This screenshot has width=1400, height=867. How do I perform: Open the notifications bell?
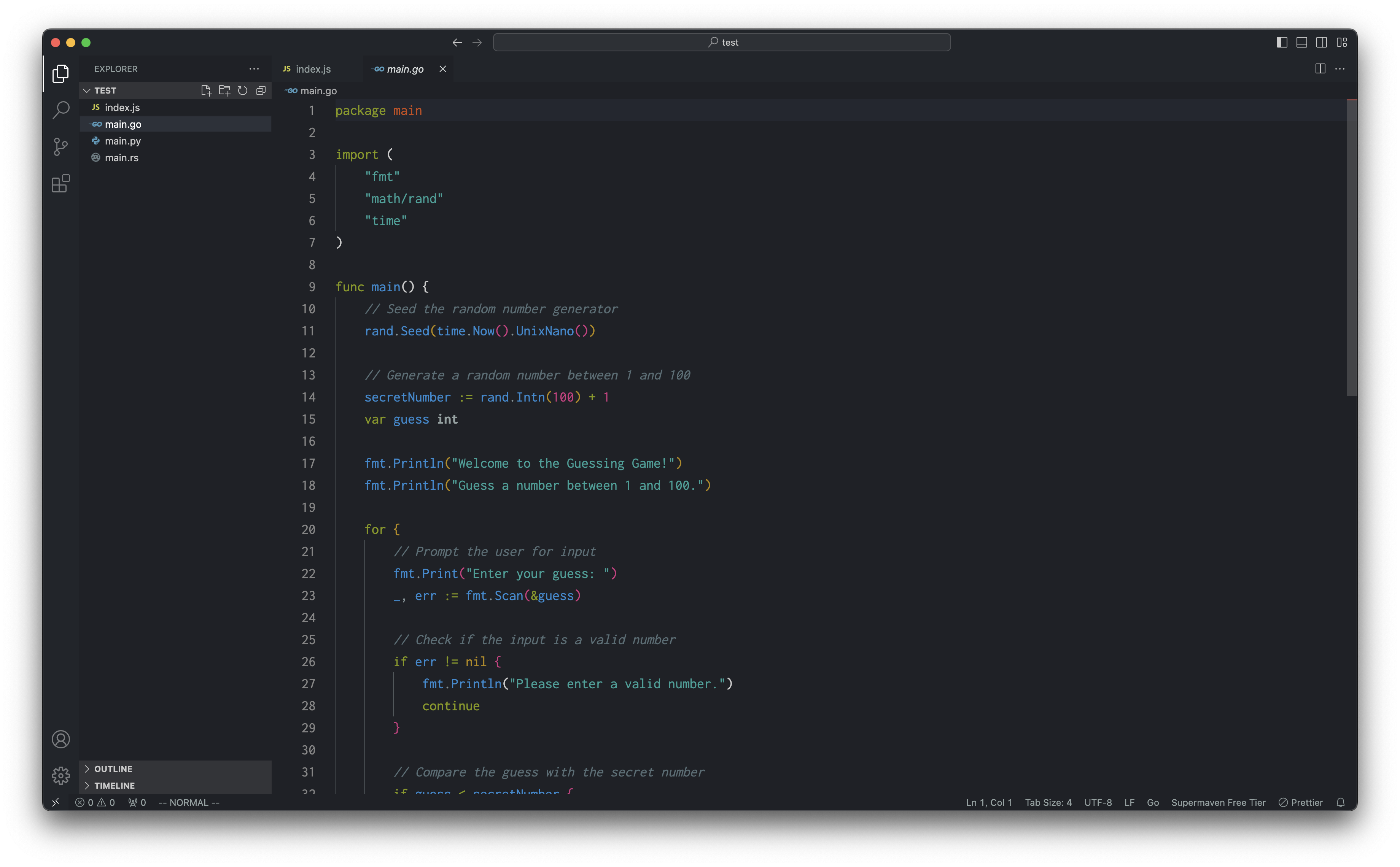coord(1340,802)
